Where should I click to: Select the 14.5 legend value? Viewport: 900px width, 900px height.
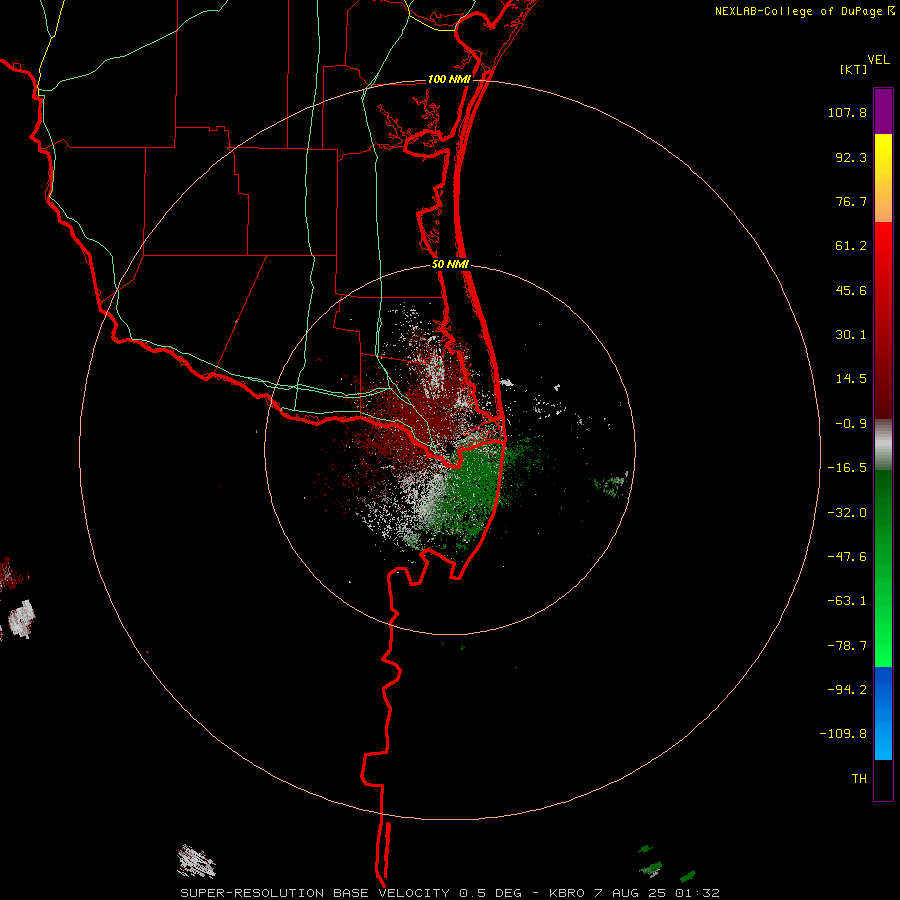tap(851, 379)
